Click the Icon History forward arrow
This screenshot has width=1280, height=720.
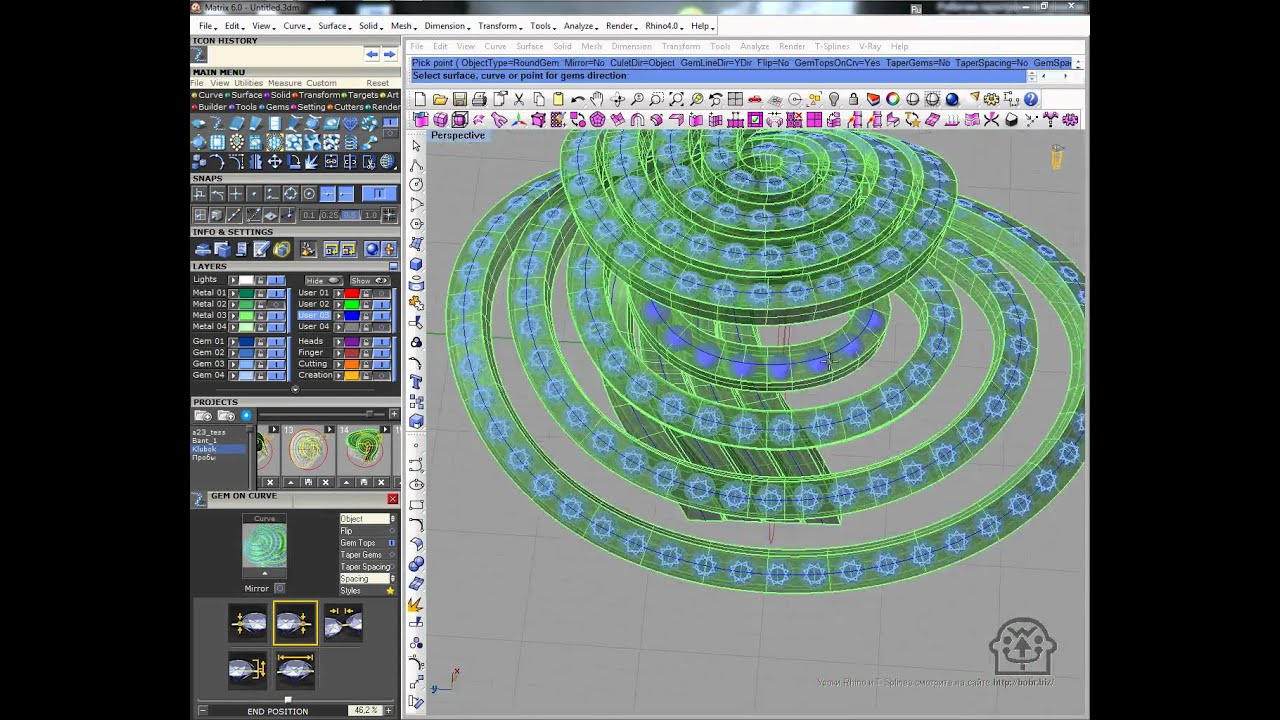coord(389,54)
